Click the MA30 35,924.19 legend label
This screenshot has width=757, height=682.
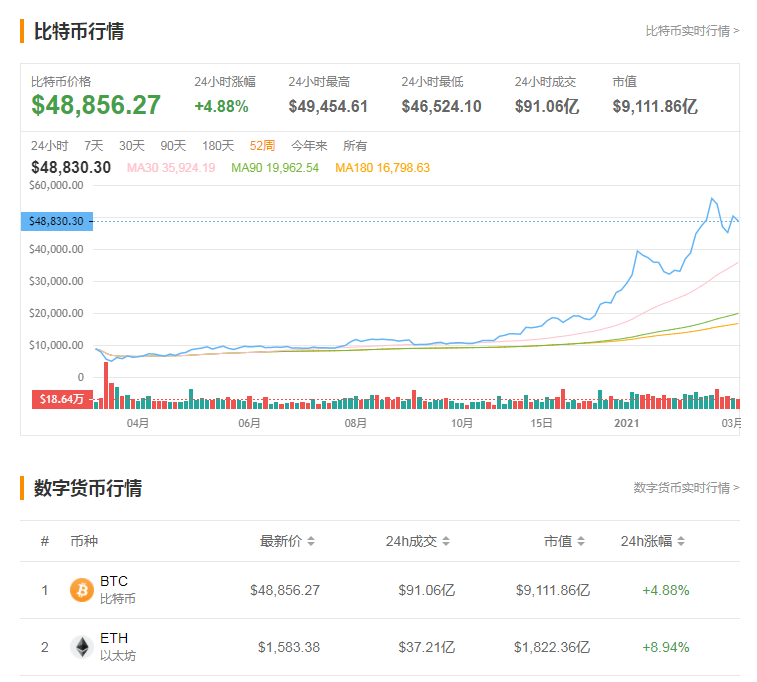(x=171, y=168)
